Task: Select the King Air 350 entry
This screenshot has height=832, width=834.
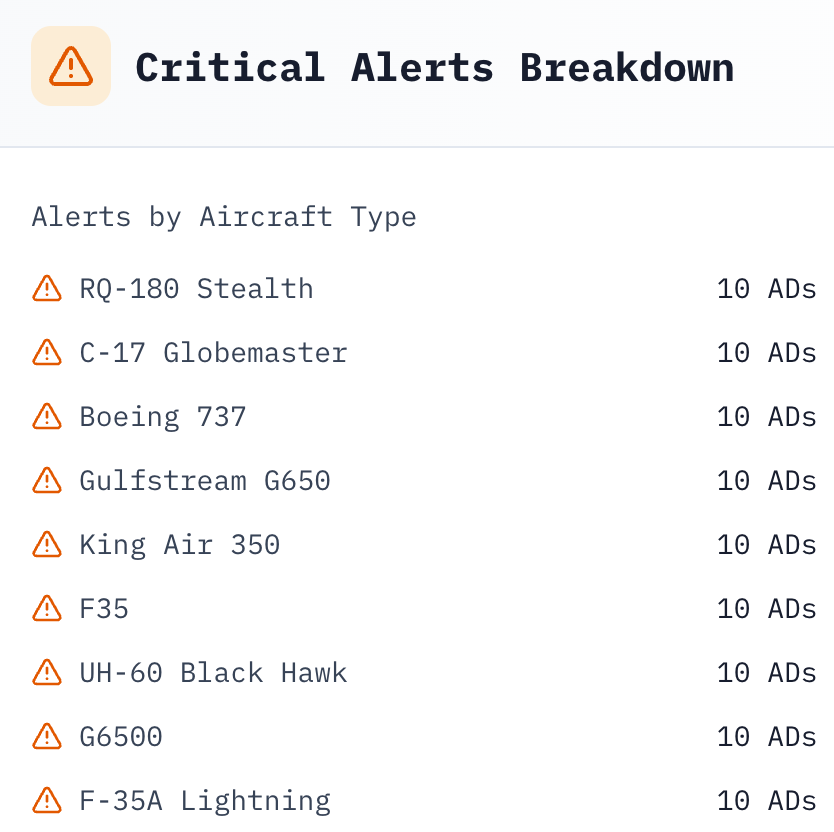Action: tap(180, 545)
